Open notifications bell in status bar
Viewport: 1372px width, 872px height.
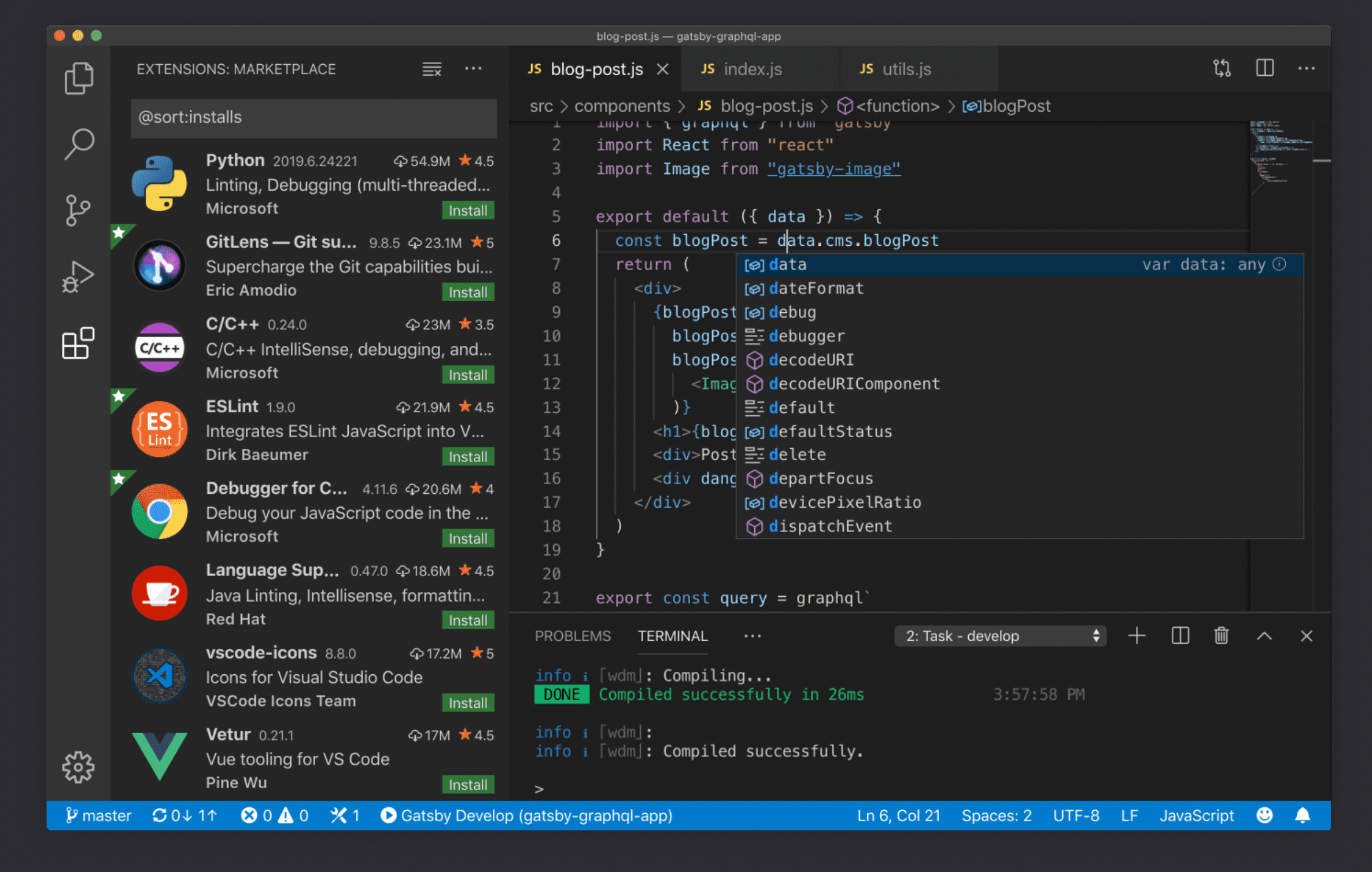click(x=1303, y=815)
